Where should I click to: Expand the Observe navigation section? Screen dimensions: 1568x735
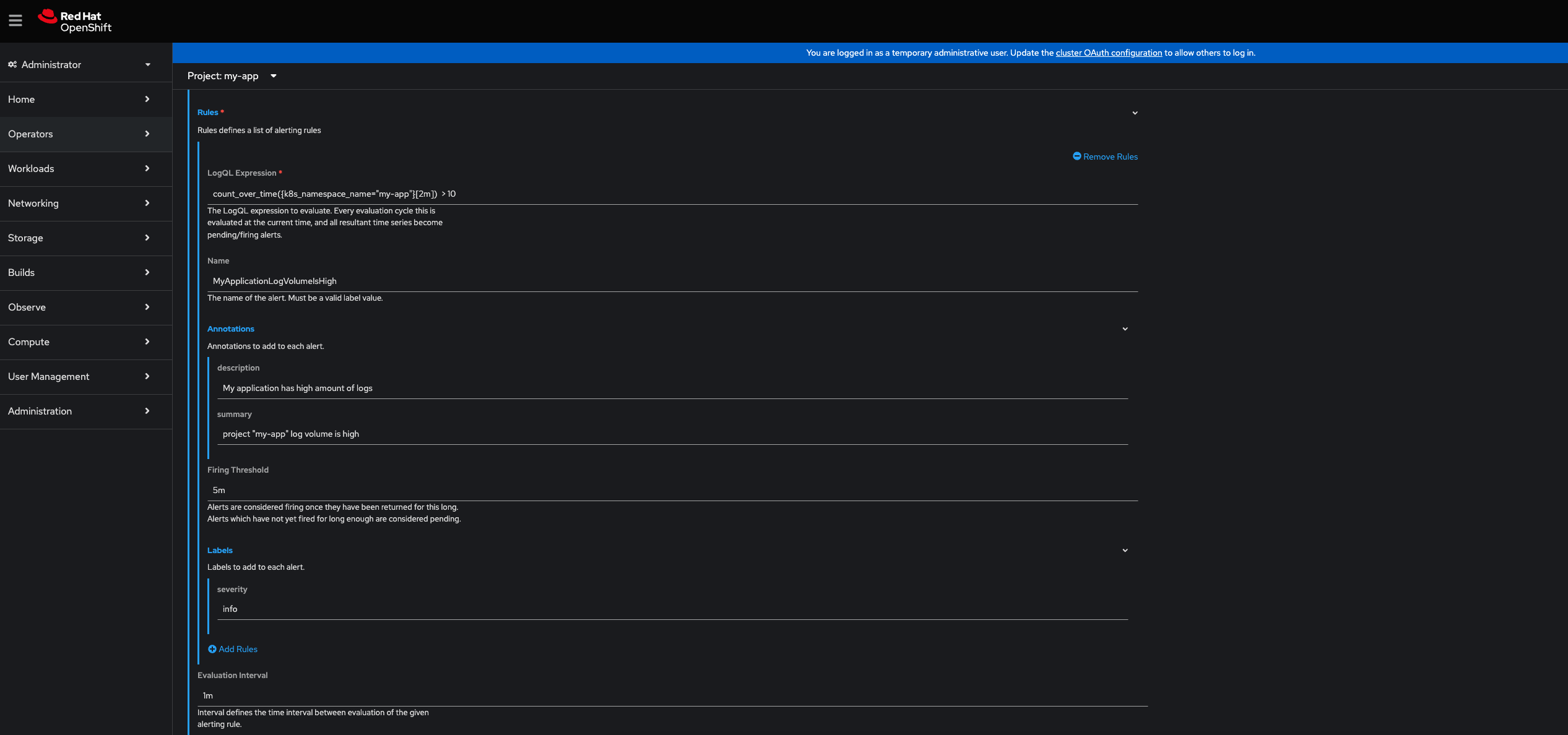tap(80, 307)
